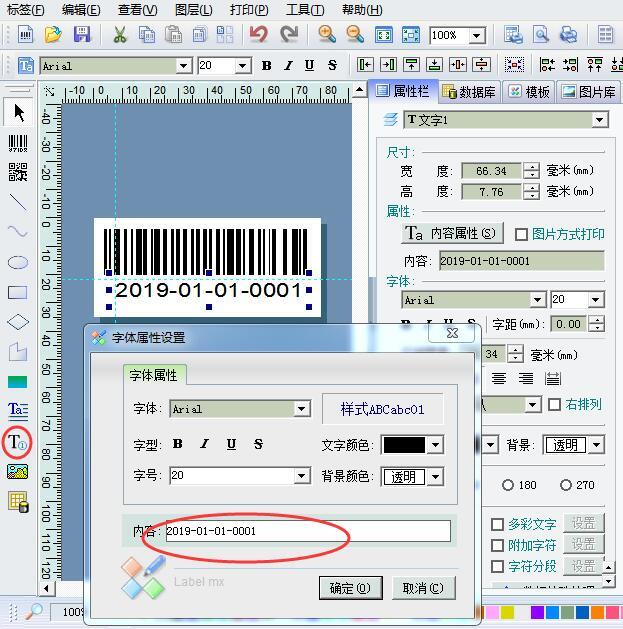Click the dialog 内容 text input field
The height and width of the screenshot is (629, 623).
(308, 531)
